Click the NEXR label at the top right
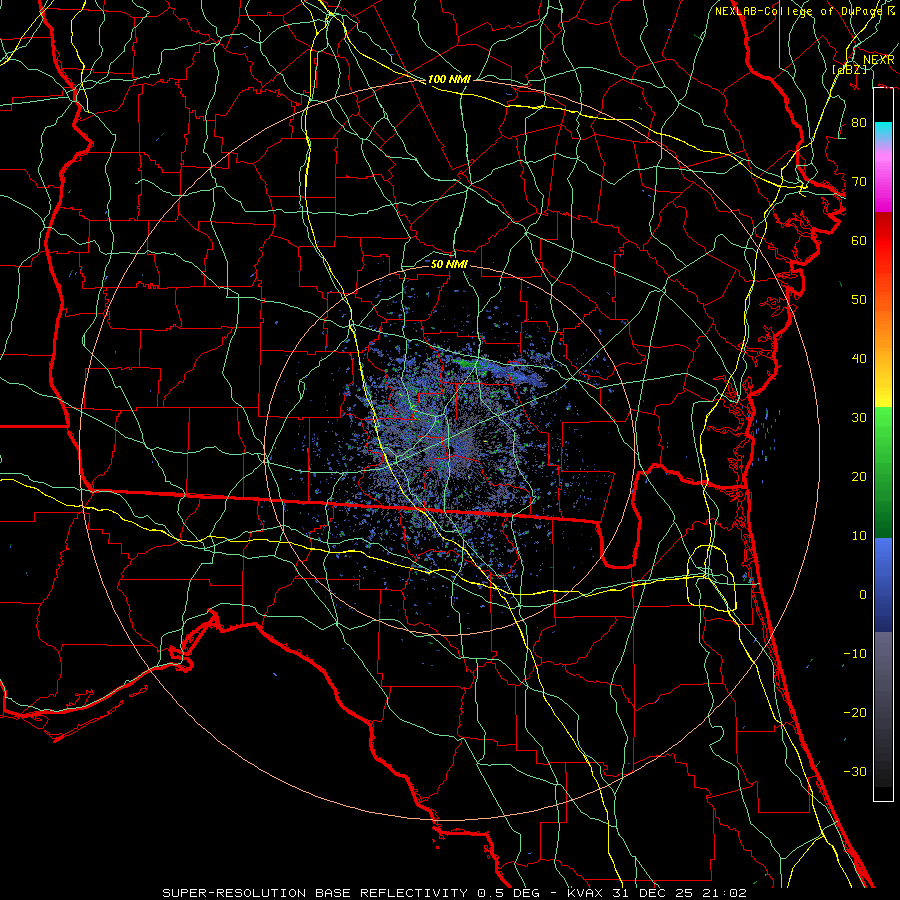This screenshot has width=900, height=900. pyautogui.click(x=879, y=60)
